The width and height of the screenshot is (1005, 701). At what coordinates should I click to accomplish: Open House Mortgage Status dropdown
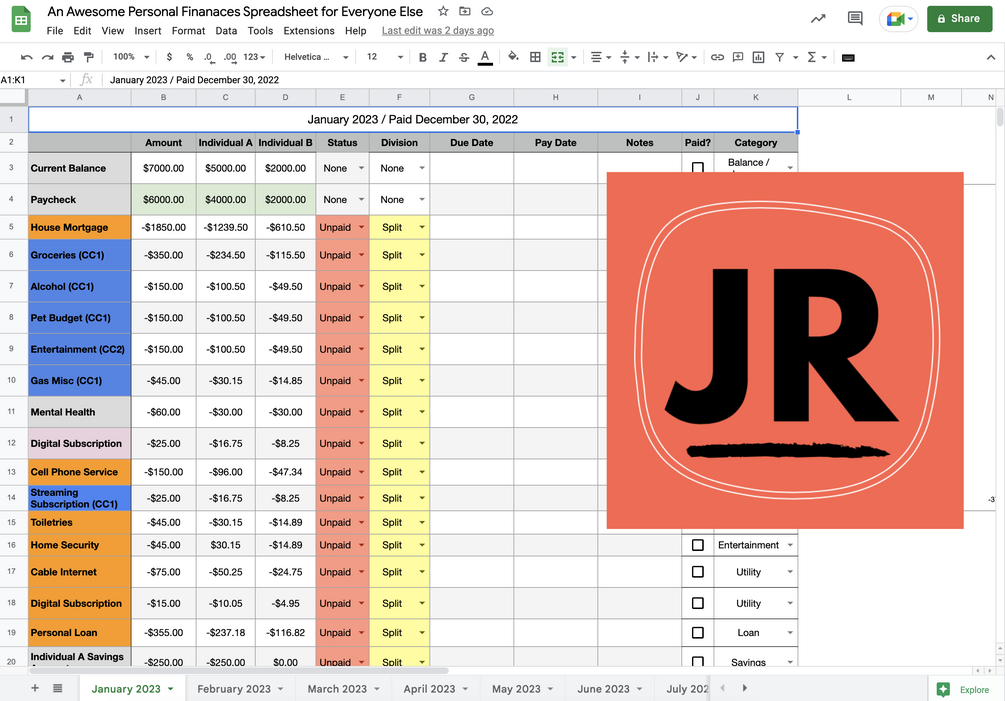coord(361,227)
